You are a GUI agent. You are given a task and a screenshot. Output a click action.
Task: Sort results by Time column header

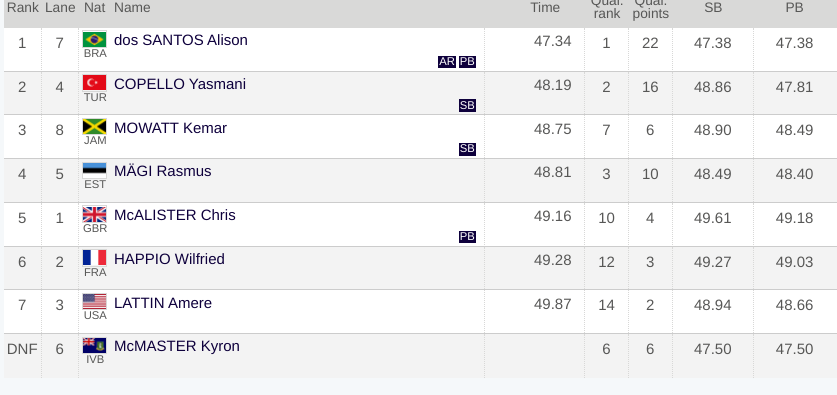(x=545, y=7)
